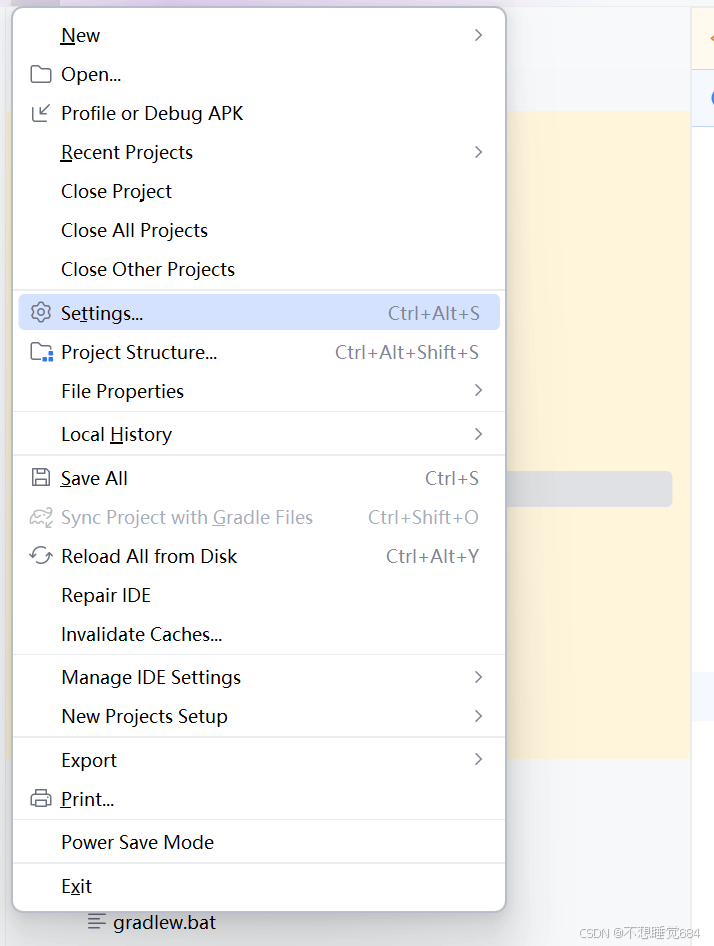Select Exit from the File menu
714x946 pixels.
click(x=76, y=886)
